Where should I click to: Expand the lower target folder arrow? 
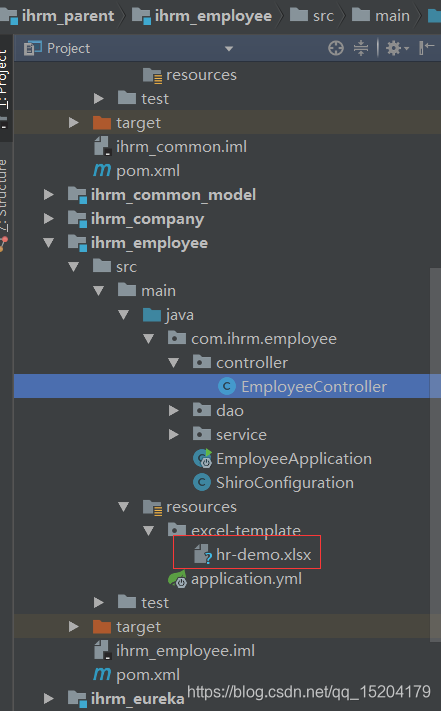pos(73,627)
